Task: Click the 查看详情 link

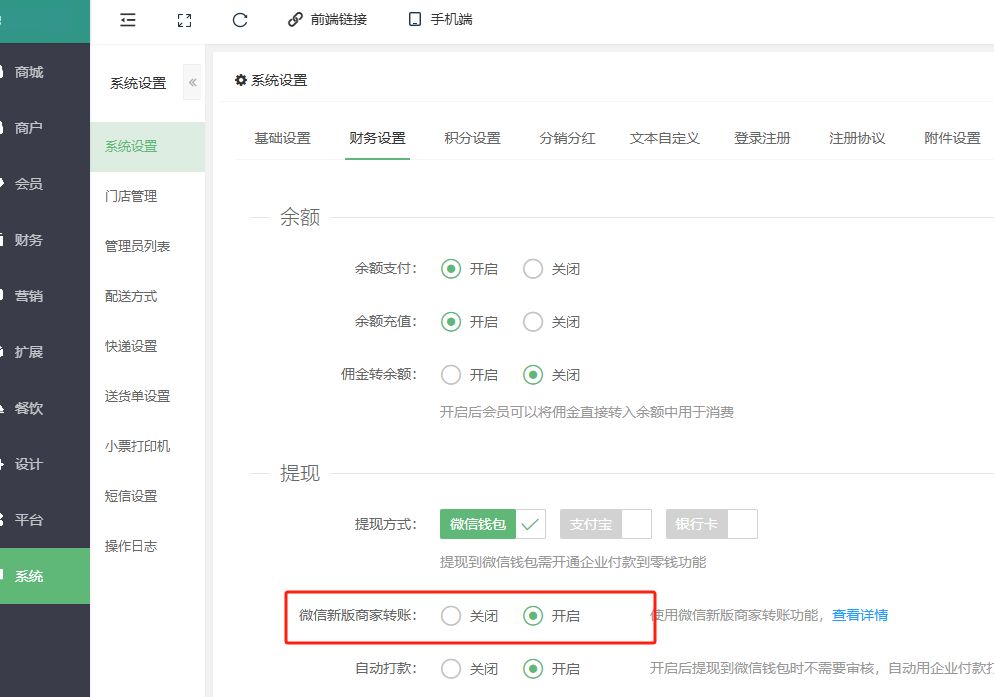Action: click(x=860, y=615)
